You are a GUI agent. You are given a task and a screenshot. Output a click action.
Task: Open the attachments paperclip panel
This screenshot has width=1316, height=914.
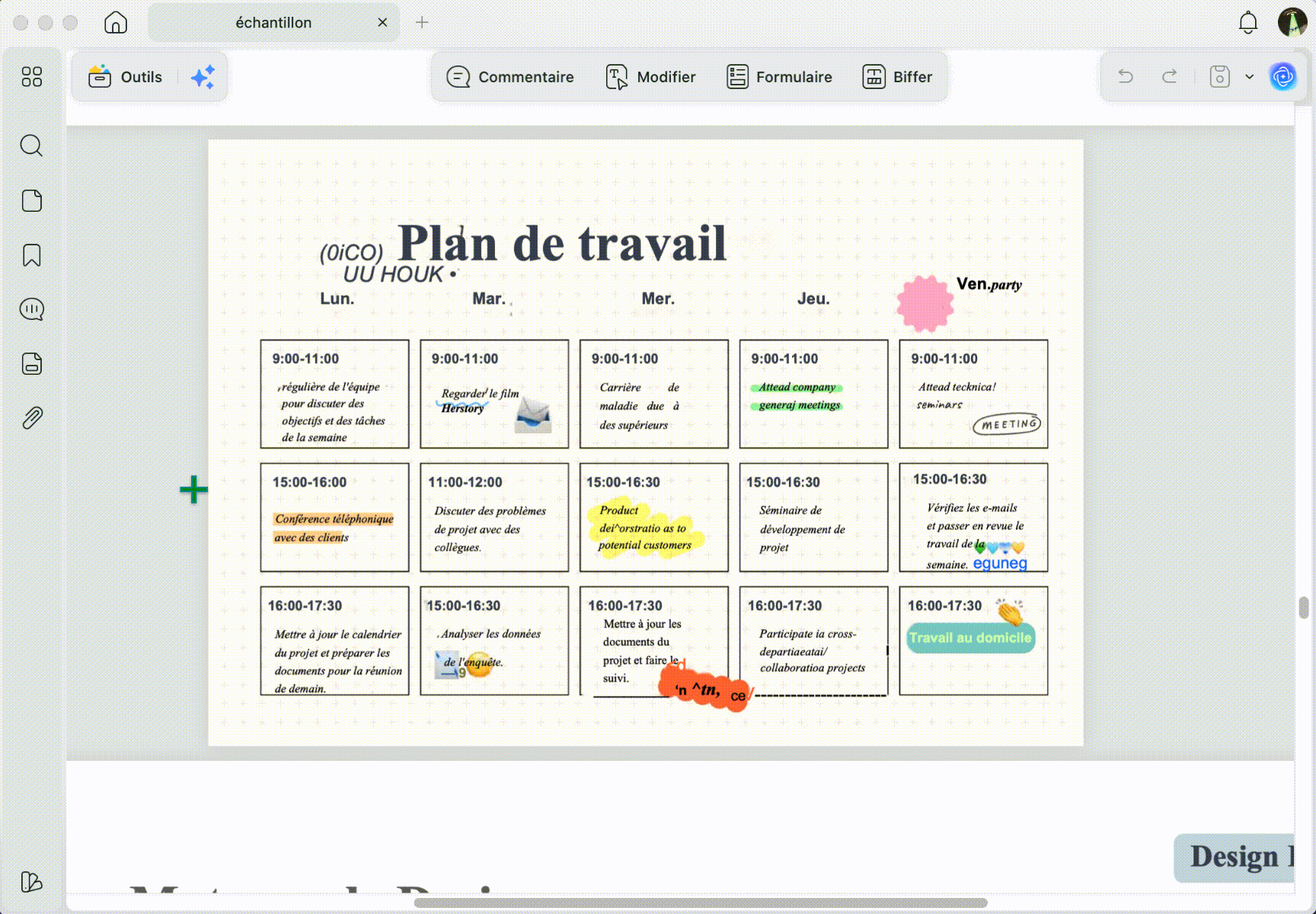[32, 418]
